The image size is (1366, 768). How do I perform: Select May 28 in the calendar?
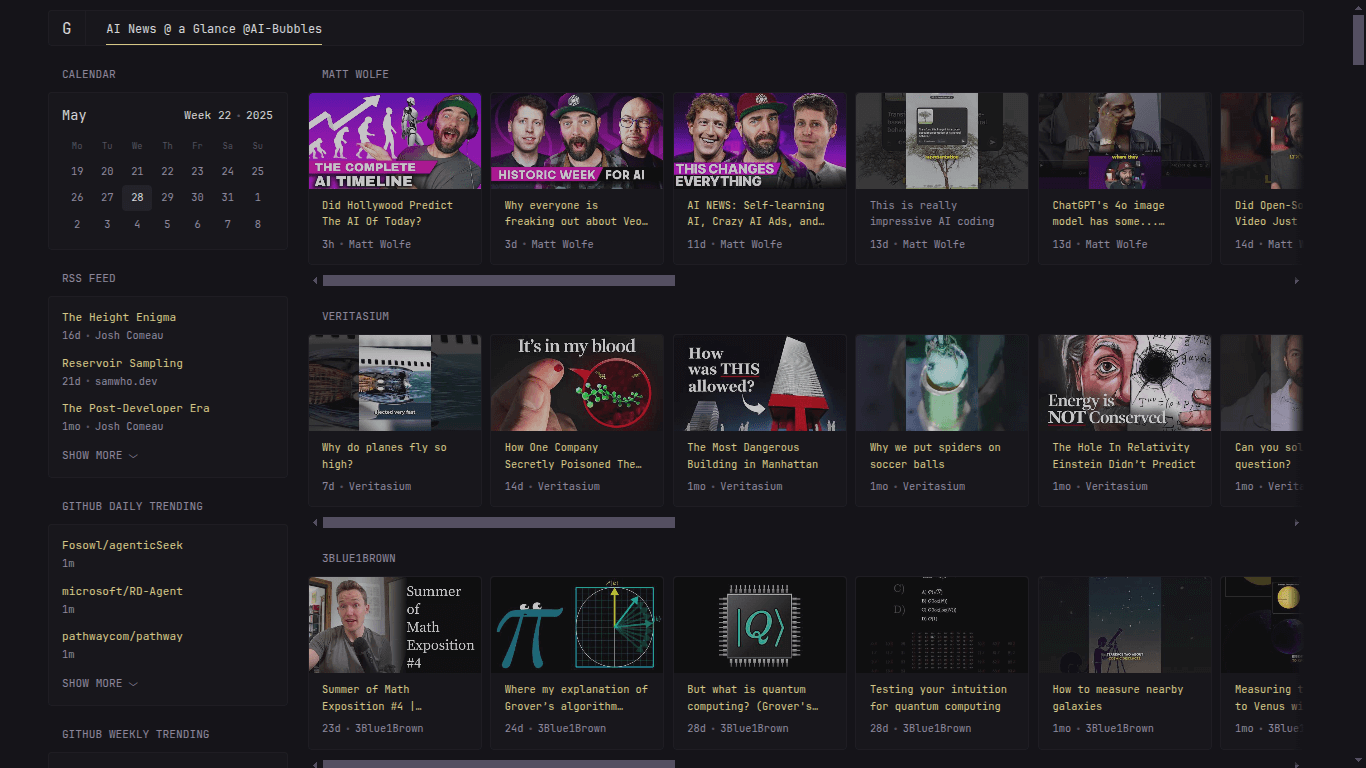click(137, 197)
